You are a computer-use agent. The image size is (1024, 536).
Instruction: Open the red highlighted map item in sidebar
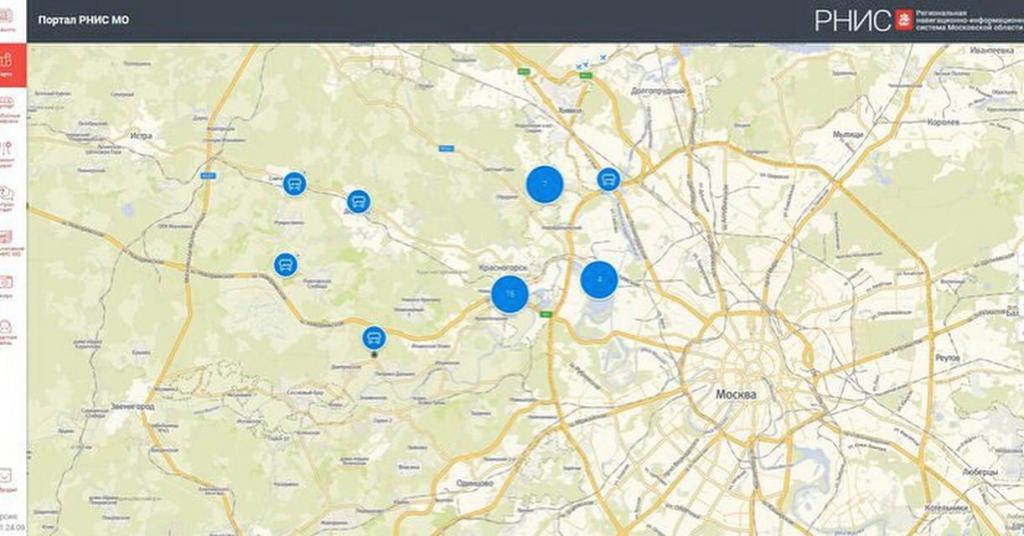(x=13, y=65)
